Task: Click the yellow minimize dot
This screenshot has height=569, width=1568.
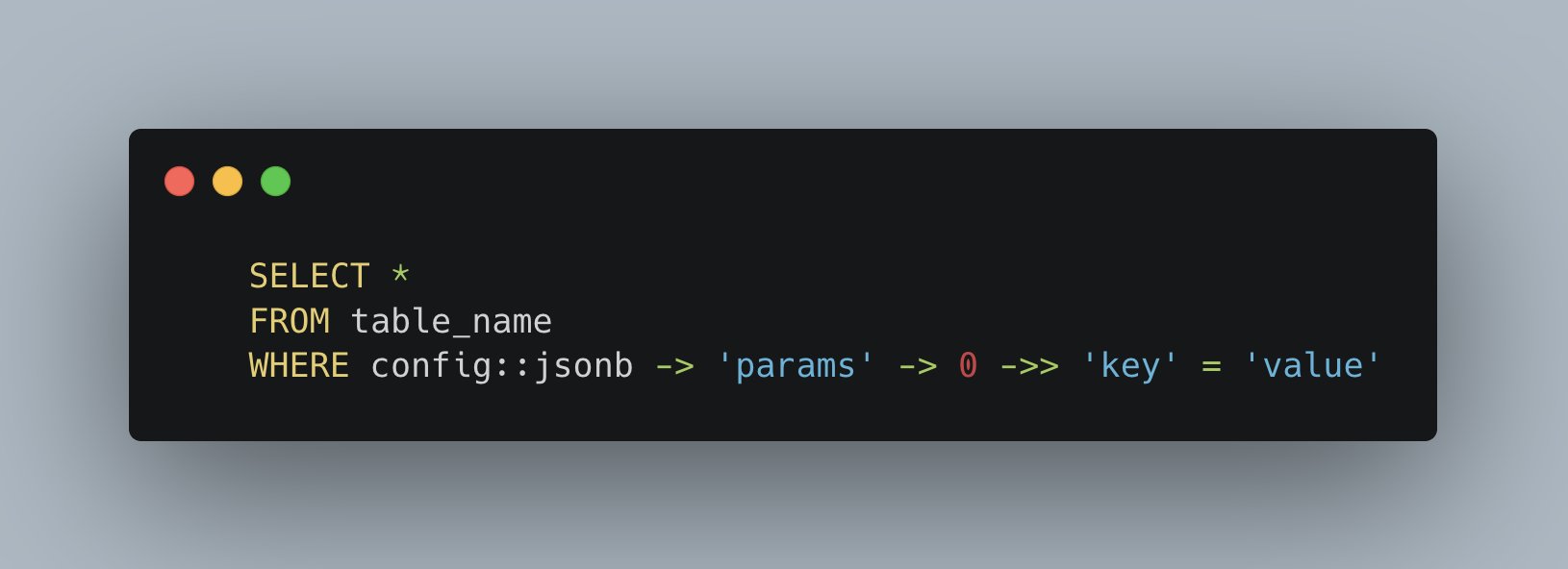Action: (227, 181)
